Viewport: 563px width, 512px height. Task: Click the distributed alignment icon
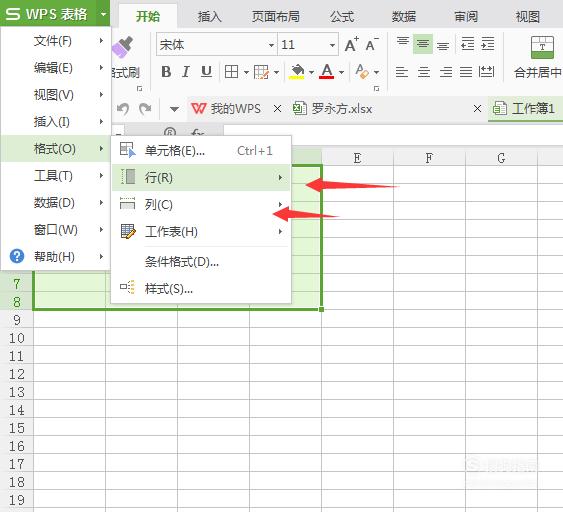point(486,72)
